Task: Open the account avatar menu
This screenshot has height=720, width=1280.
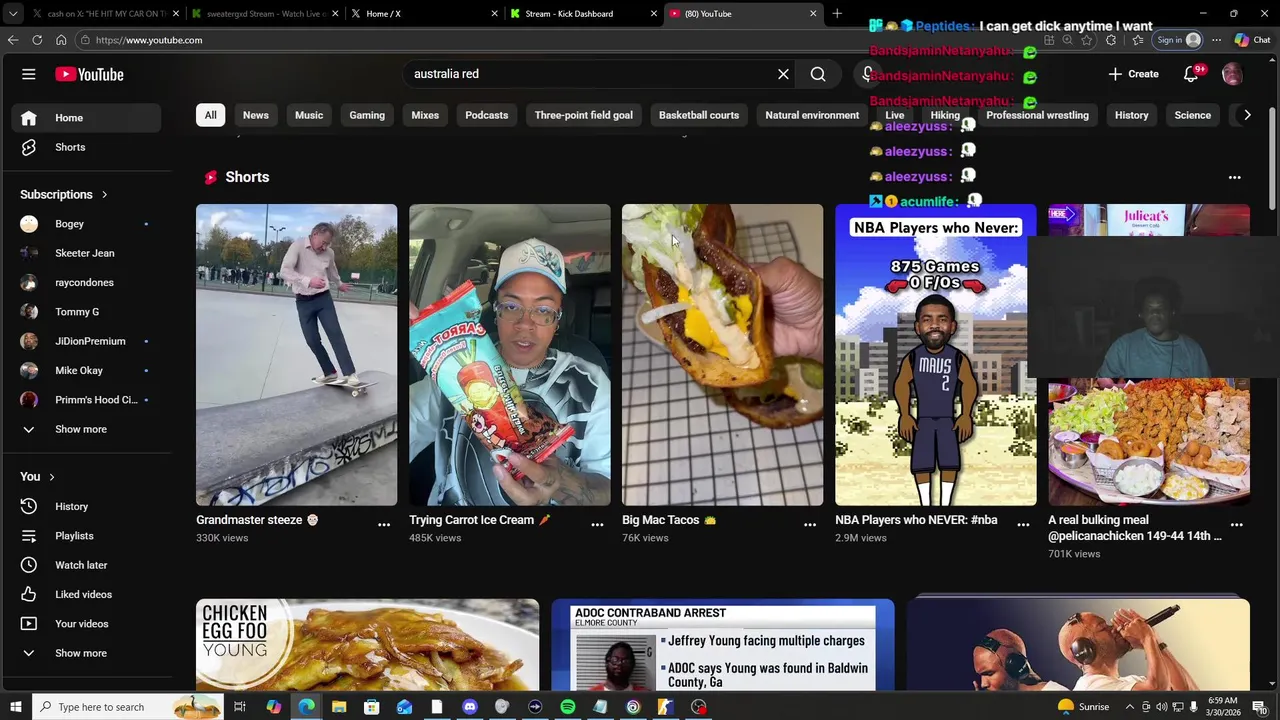Action: coord(1232,74)
